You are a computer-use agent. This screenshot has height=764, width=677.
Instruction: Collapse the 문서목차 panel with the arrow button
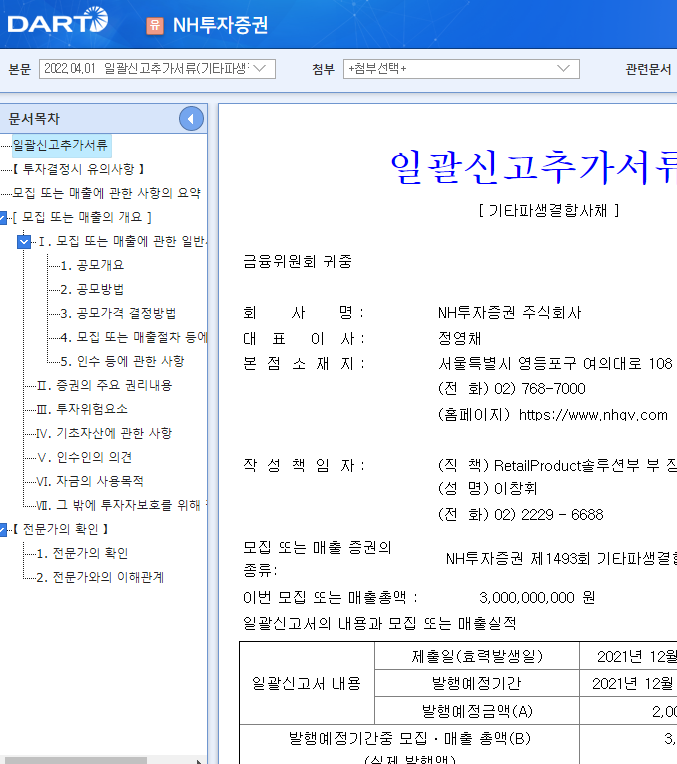(191, 118)
